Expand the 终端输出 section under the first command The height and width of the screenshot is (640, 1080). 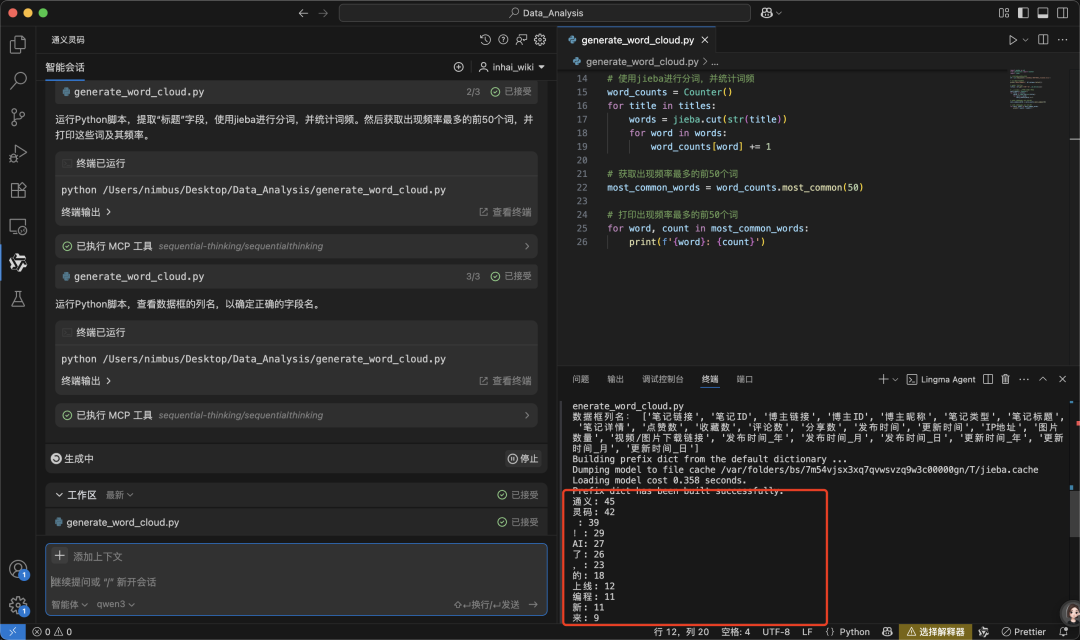coord(86,212)
